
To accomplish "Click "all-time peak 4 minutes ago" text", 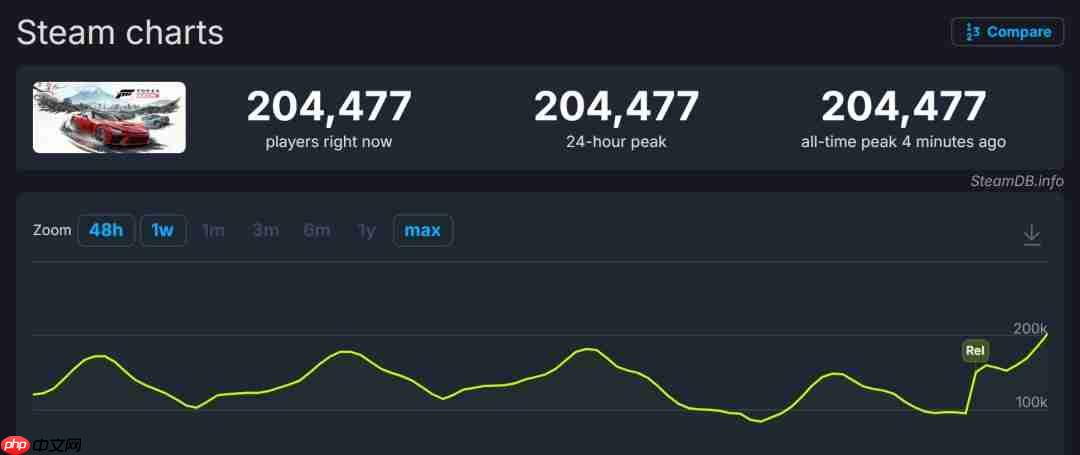I will coord(903,142).
